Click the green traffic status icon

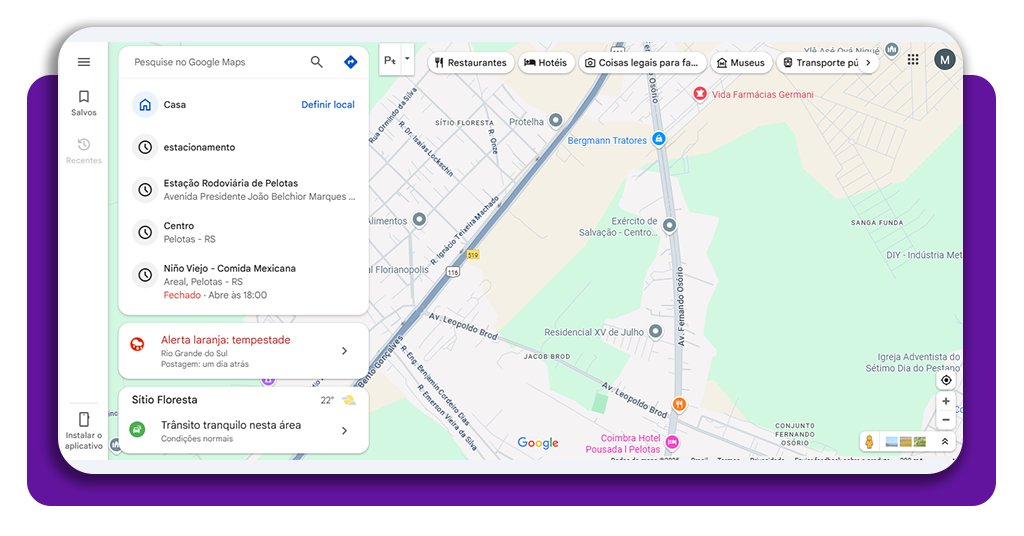[x=137, y=430]
